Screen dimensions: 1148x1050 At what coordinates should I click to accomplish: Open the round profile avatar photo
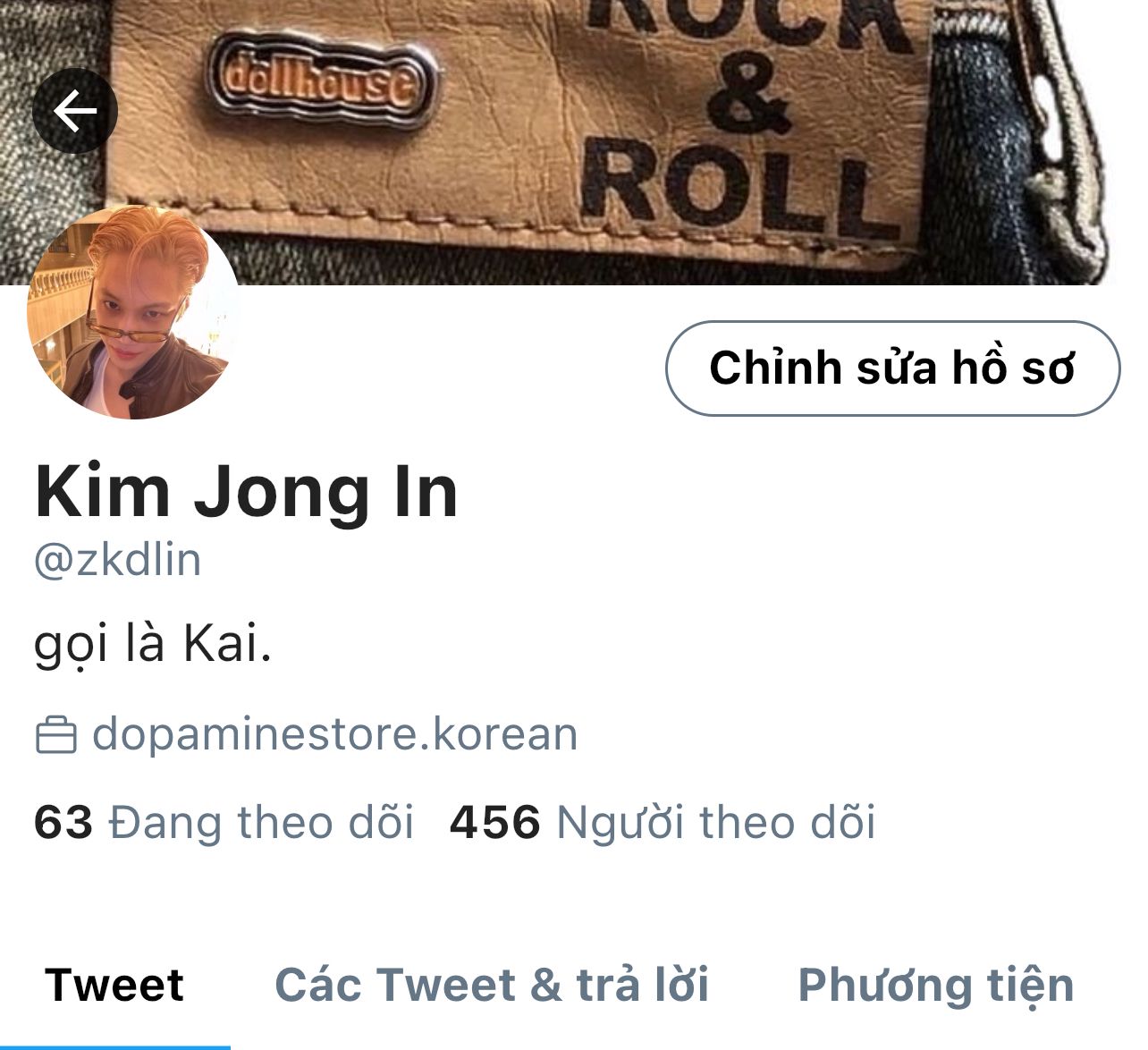(x=133, y=312)
